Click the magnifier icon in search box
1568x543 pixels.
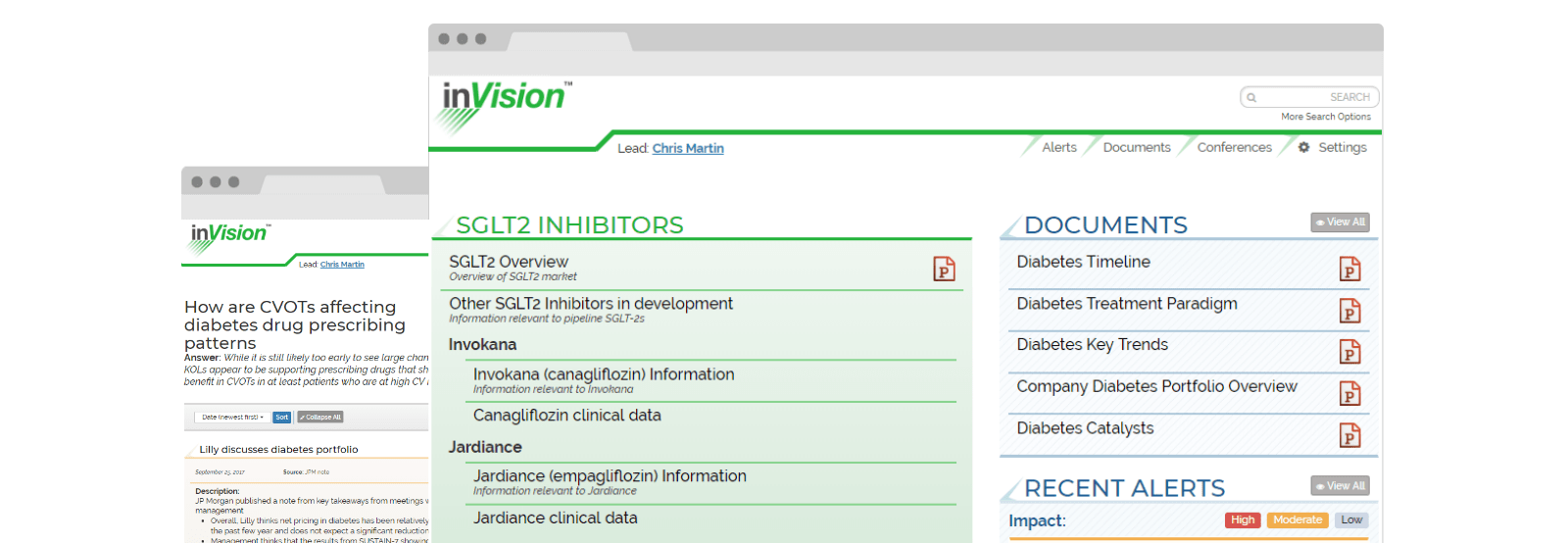(x=1251, y=97)
